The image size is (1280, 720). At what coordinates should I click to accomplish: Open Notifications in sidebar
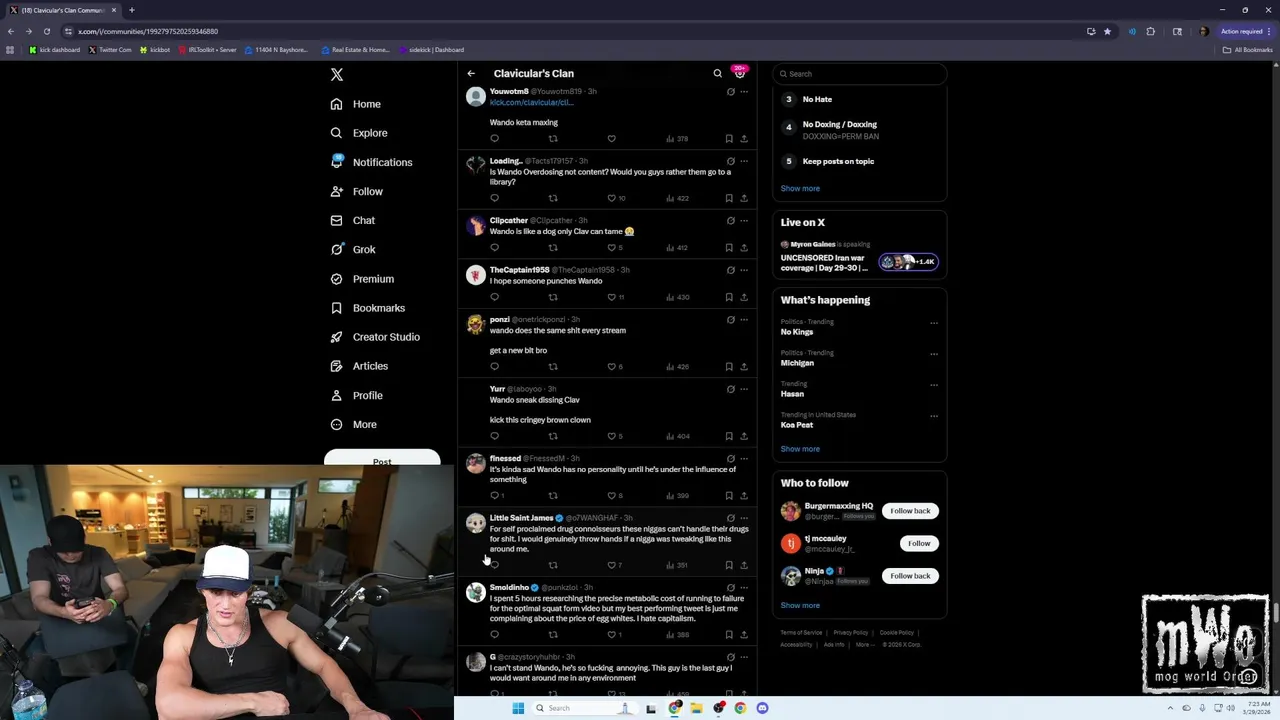tap(371, 162)
